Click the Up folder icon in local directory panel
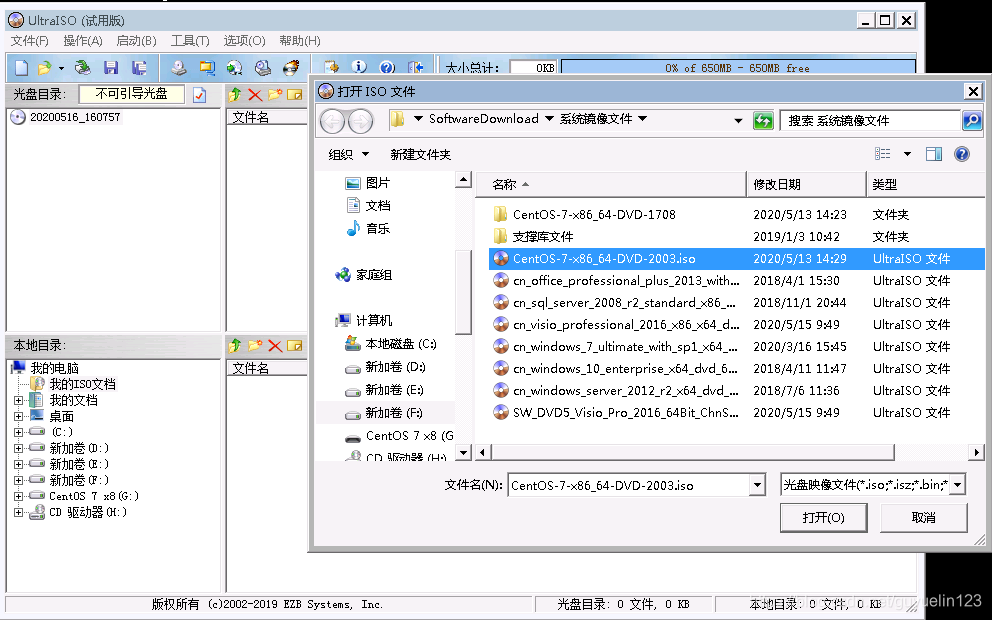Viewport: 992px width, 620px height. tap(235, 345)
